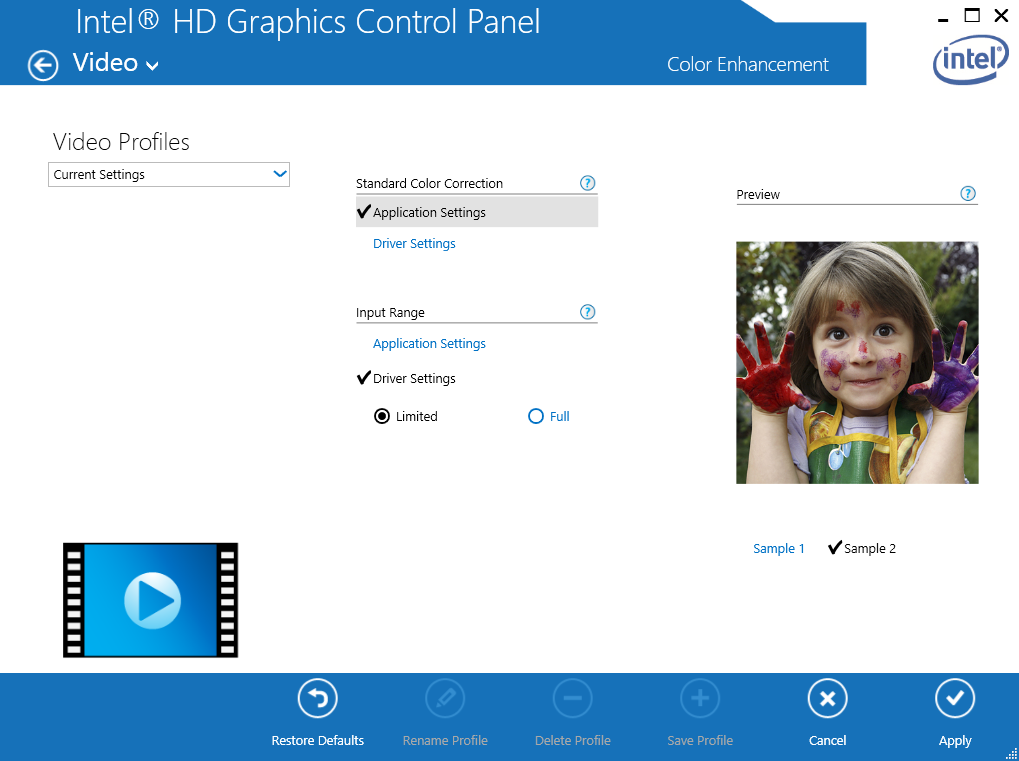Open the Video section dropdown chevron

152,66
